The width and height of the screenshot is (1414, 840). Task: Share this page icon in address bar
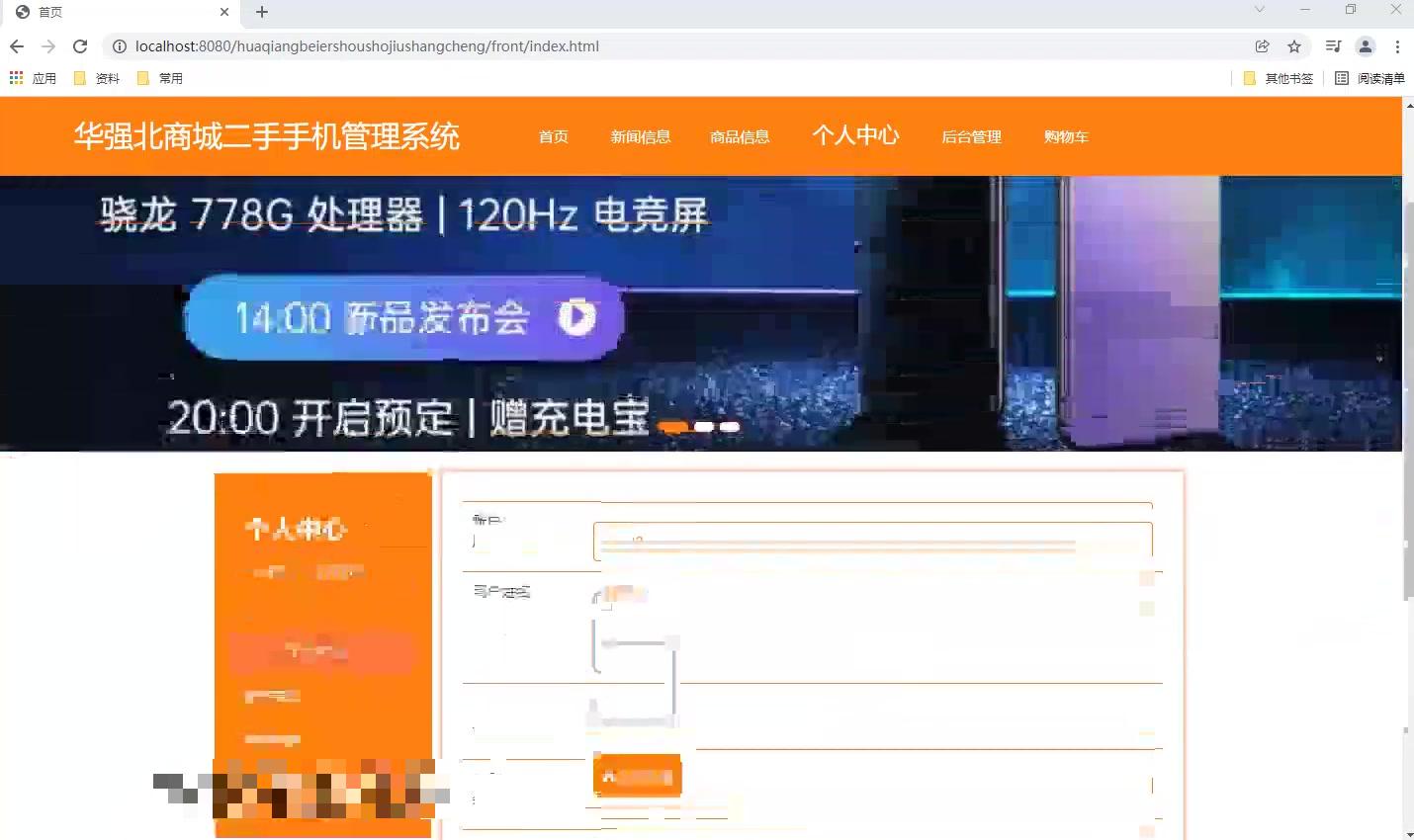[x=1263, y=46]
